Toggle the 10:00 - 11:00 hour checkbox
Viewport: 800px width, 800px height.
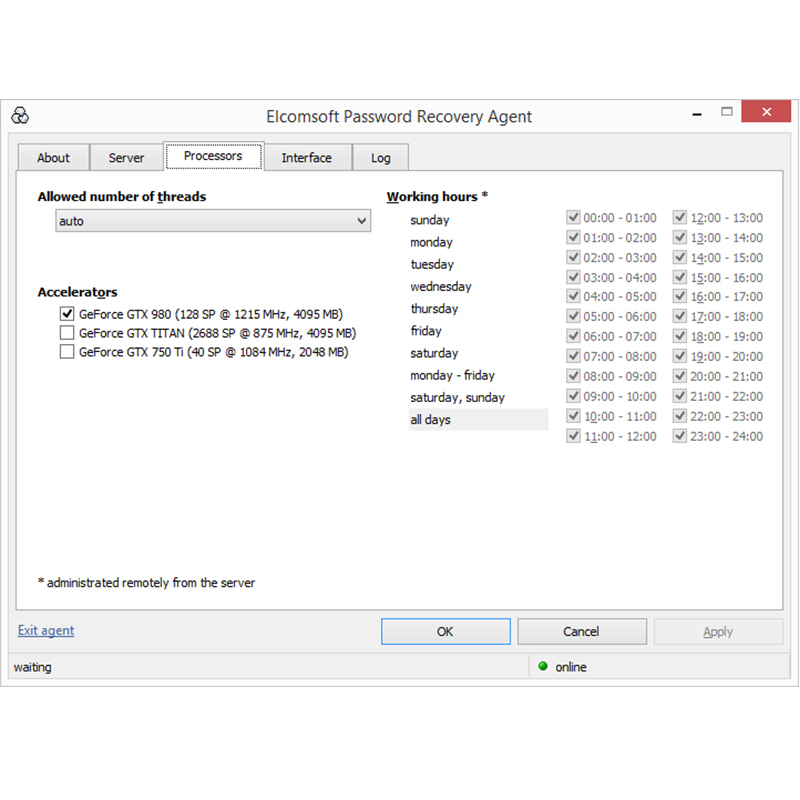[573, 416]
